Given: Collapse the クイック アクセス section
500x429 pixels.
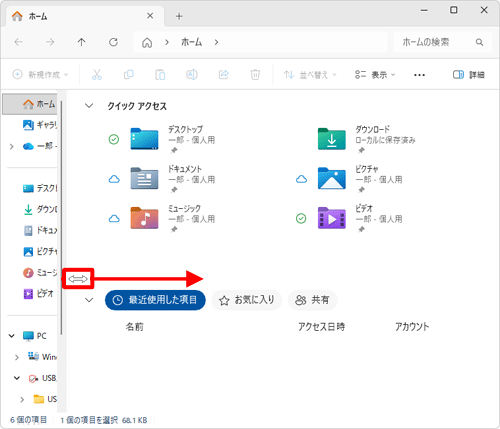Looking at the screenshot, I should tap(89, 106).
